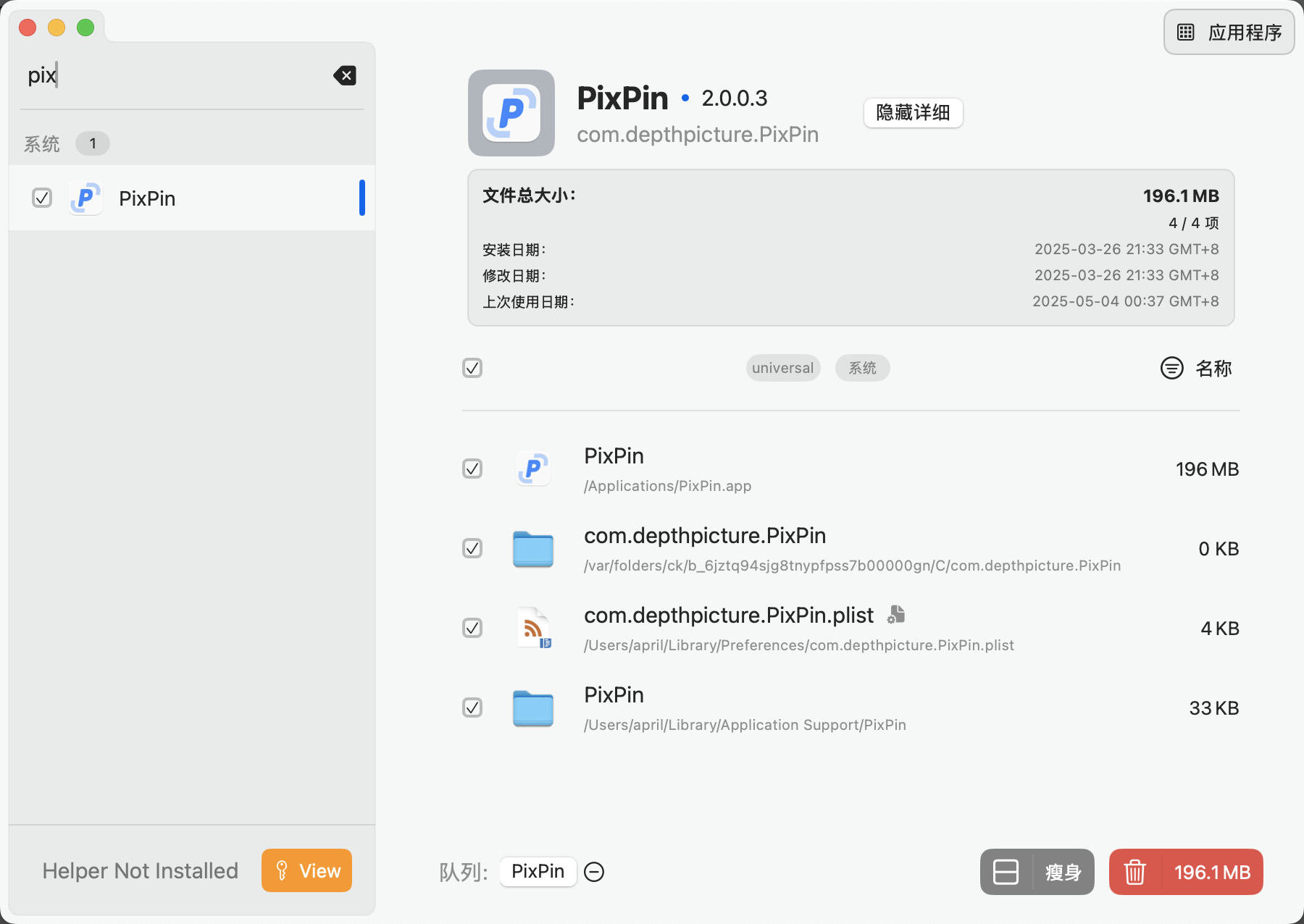This screenshot has width=1304, height=924.
Task: Click the PixPin app icon in sidebar list
Action: tap(85, 198)
